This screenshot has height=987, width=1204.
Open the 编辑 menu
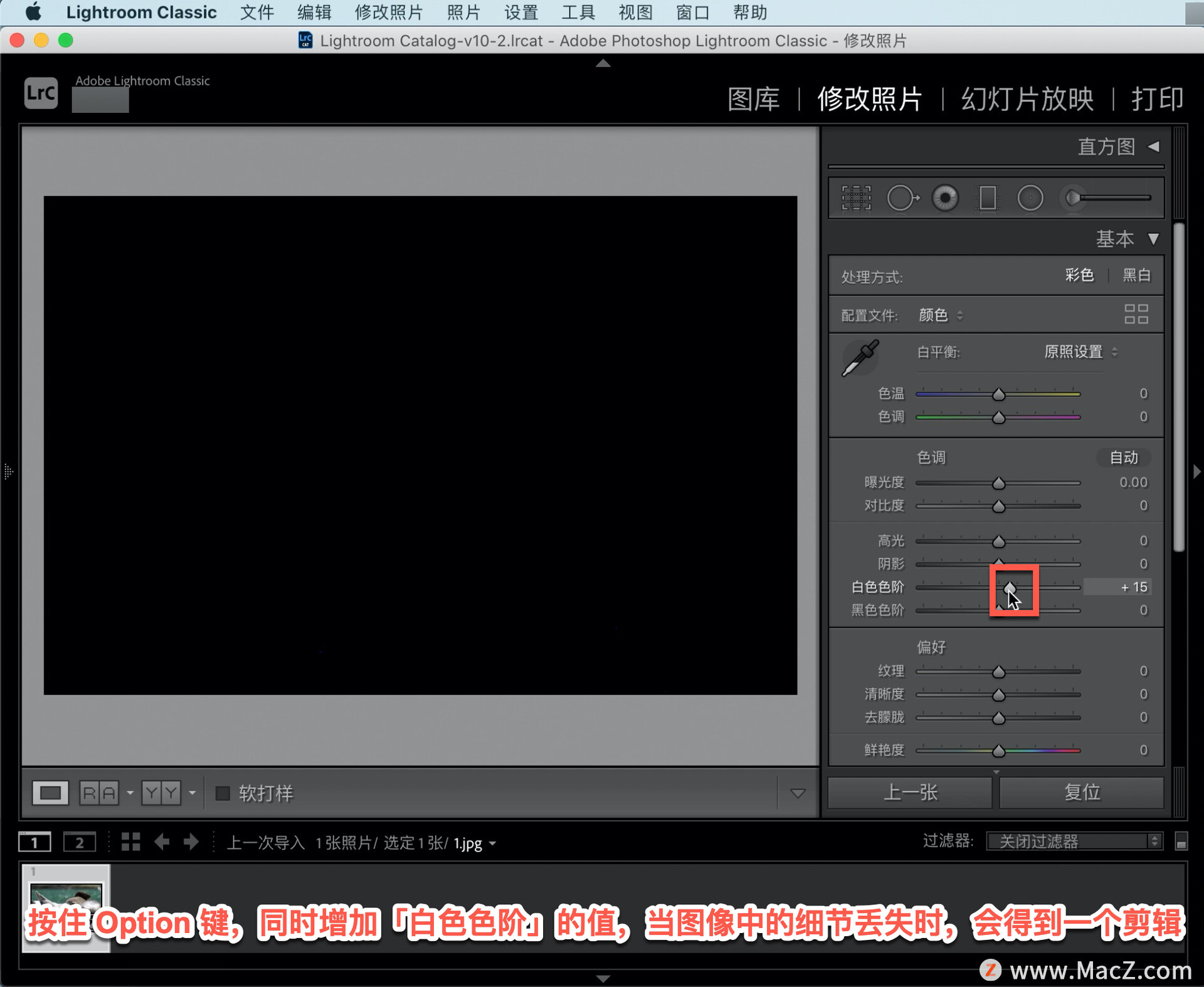314,12
